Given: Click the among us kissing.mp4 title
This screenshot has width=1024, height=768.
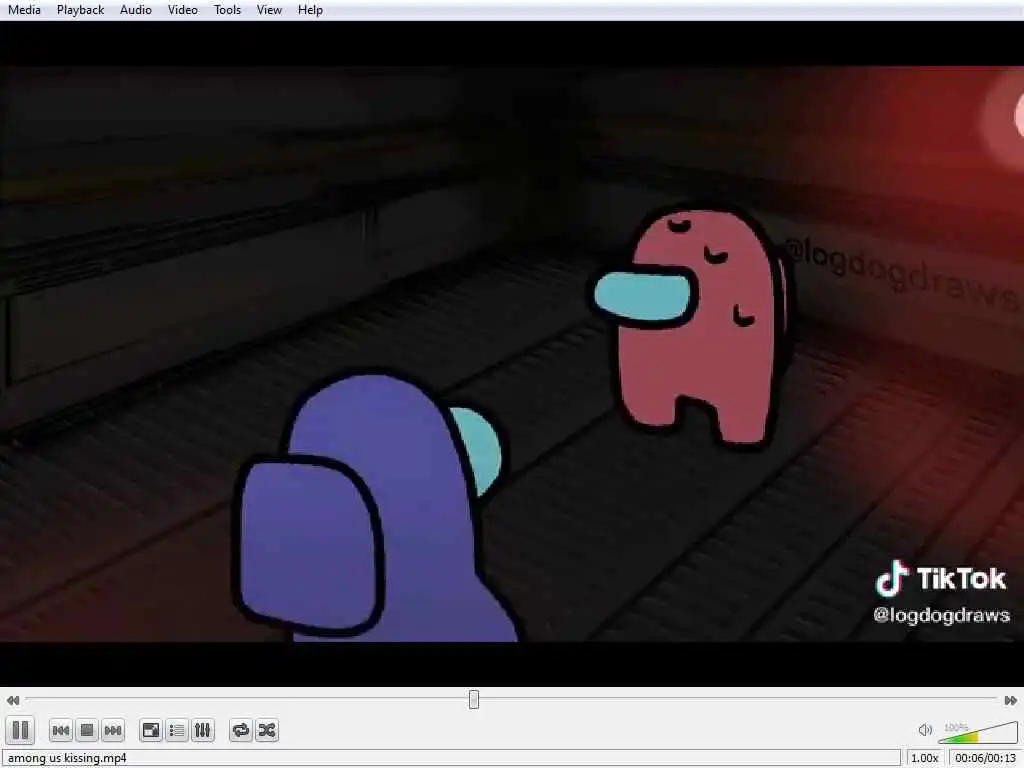Looking at the screenshot, I should pyautogui.click(x=67, y=758).
